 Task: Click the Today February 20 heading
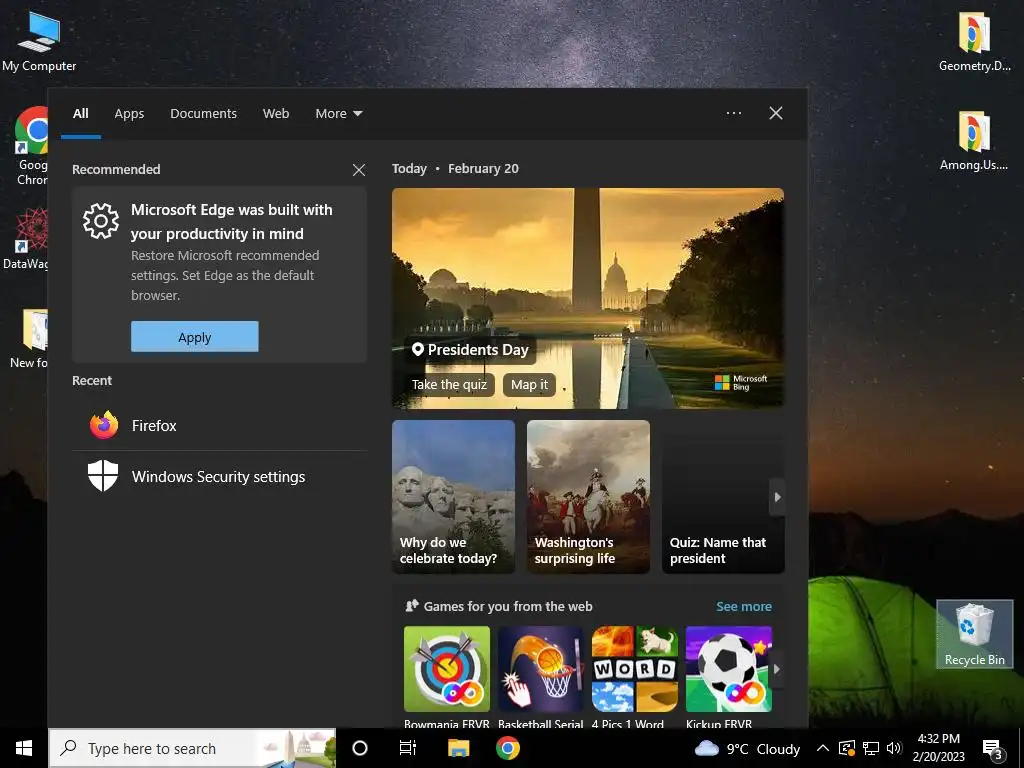[x=455, y=168]
